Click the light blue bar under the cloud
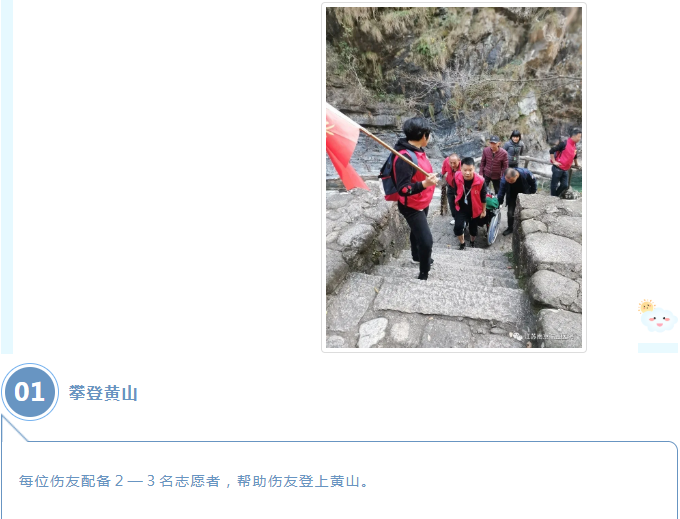 (658, 348)
